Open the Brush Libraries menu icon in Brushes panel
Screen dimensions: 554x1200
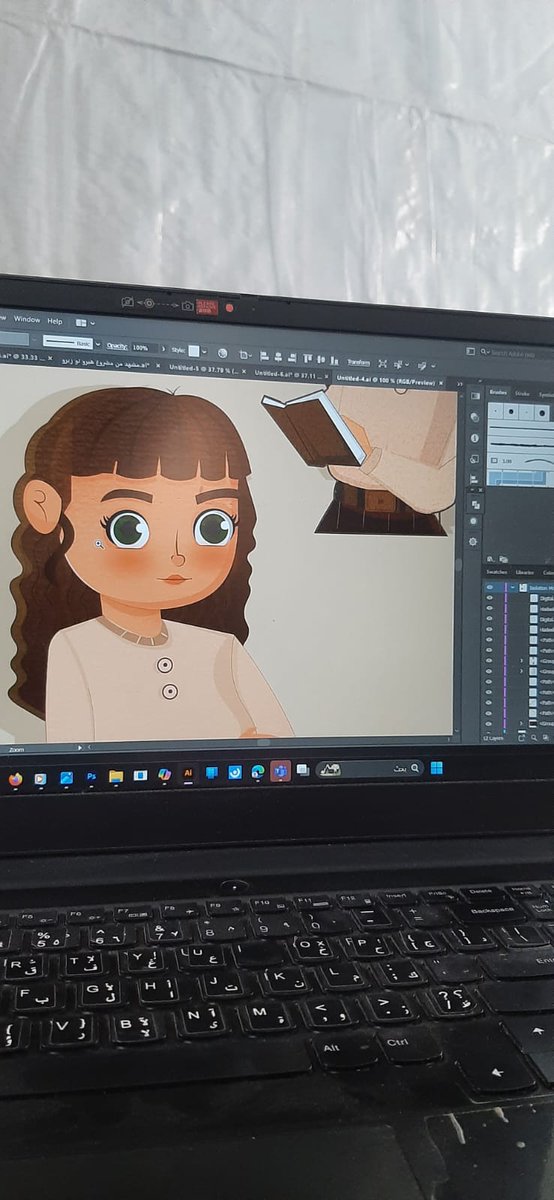tap(491, 560)
